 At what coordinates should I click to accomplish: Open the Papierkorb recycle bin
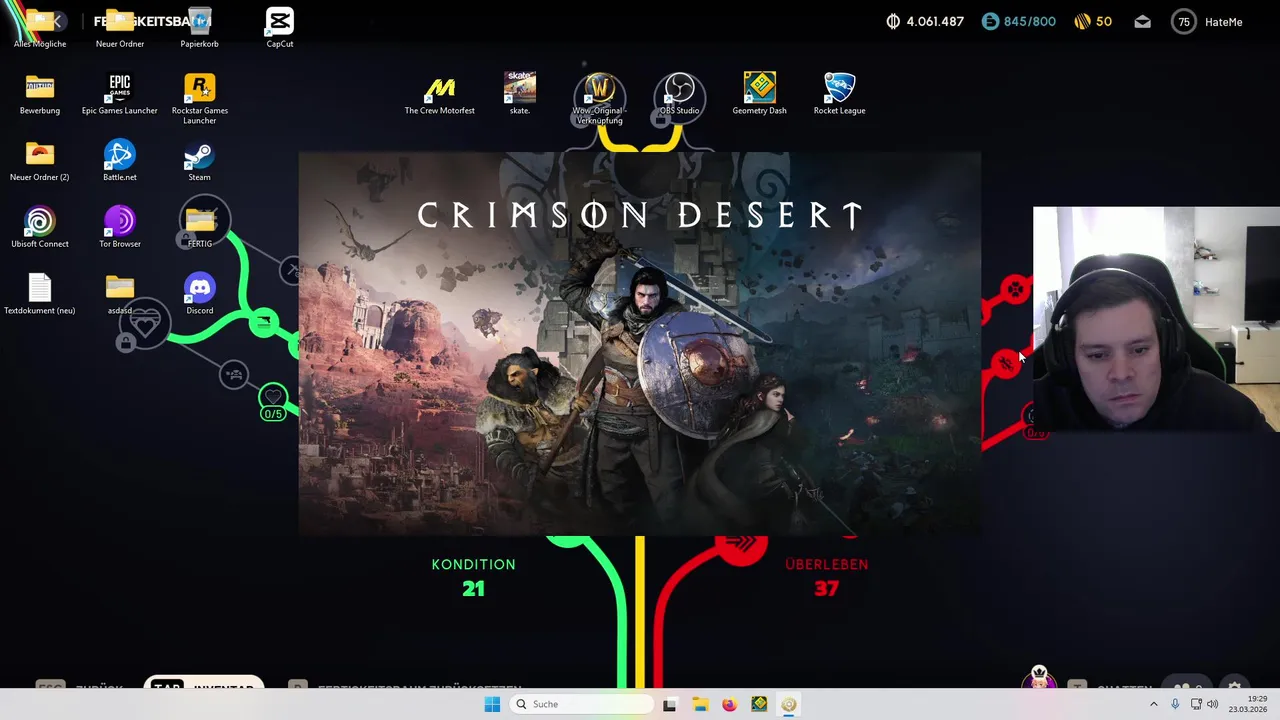pyautogui.click(x=199, y=28)
